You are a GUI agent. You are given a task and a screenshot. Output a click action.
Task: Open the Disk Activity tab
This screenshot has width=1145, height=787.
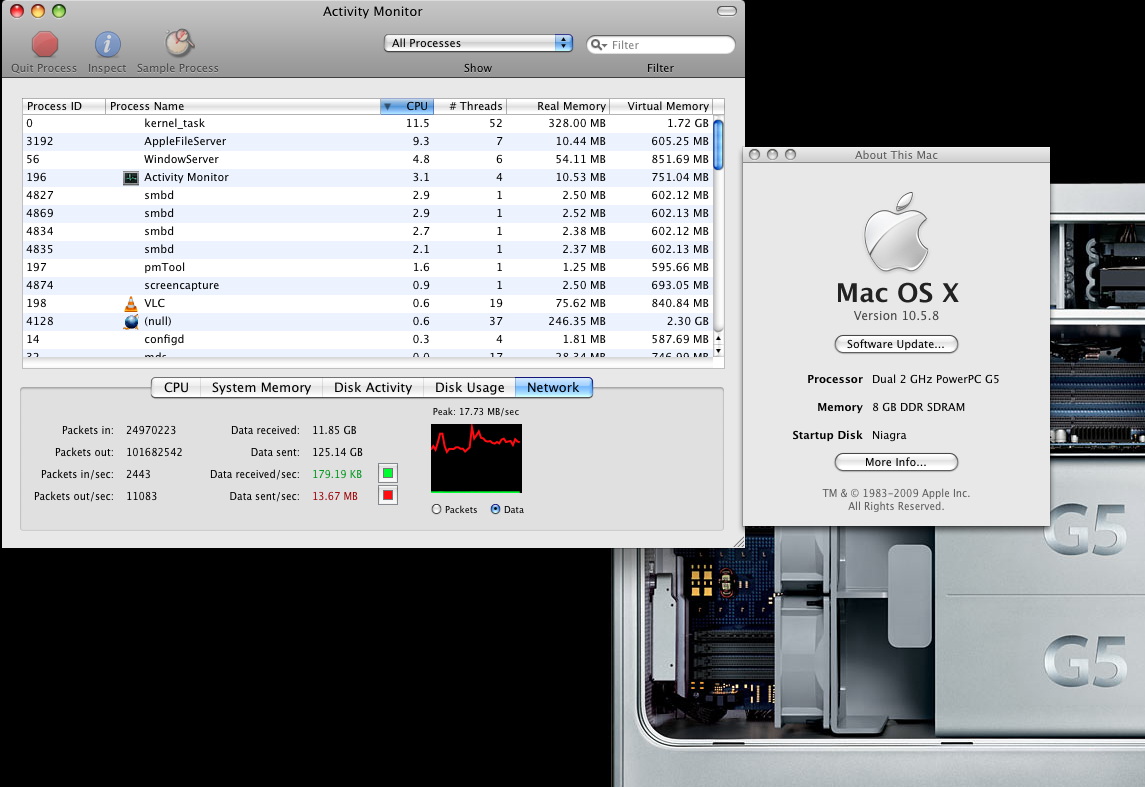(372, 388)
